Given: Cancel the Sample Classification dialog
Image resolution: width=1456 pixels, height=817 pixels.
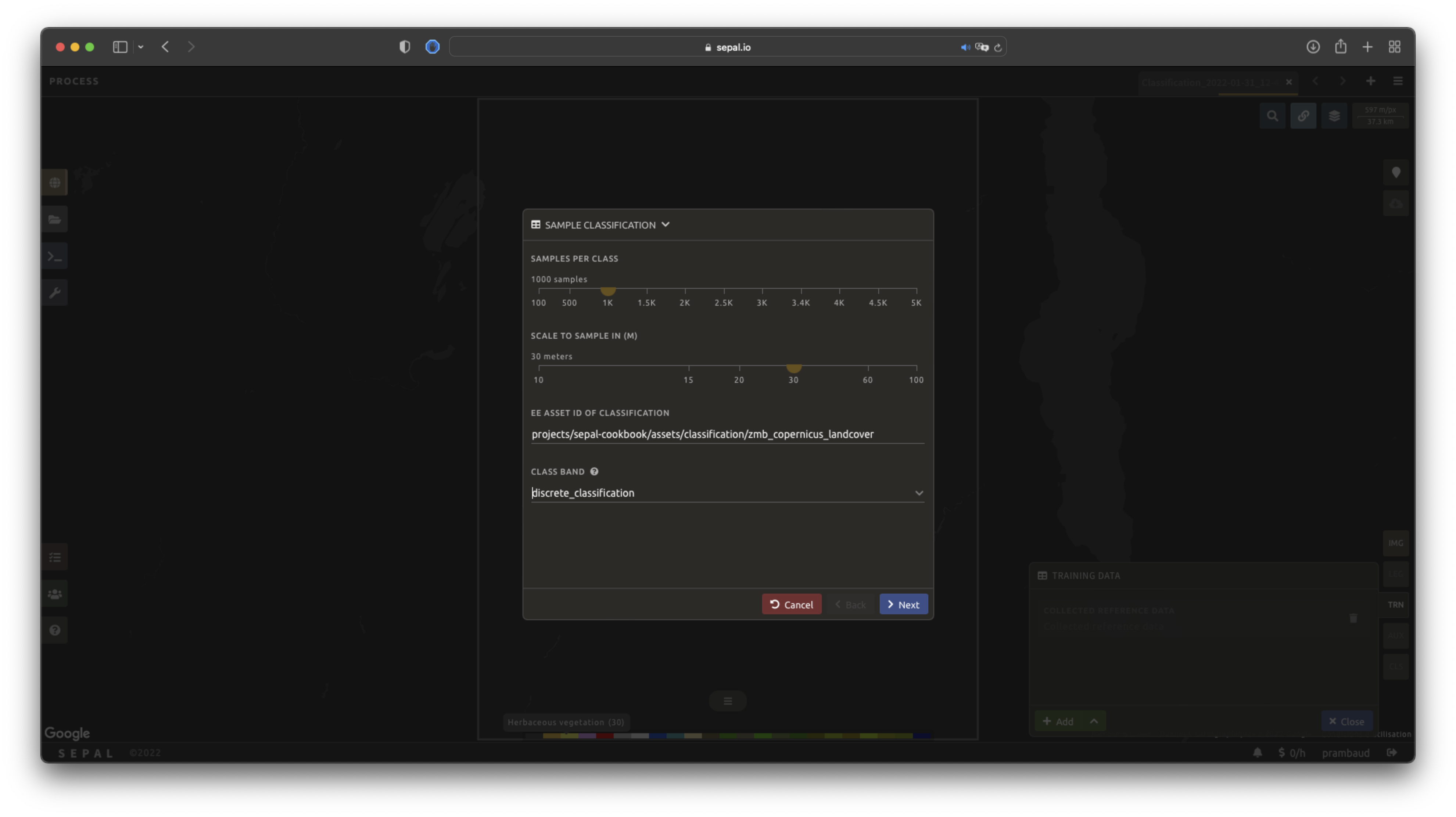Looking at the screenshot, I should (x=791, y=604).
